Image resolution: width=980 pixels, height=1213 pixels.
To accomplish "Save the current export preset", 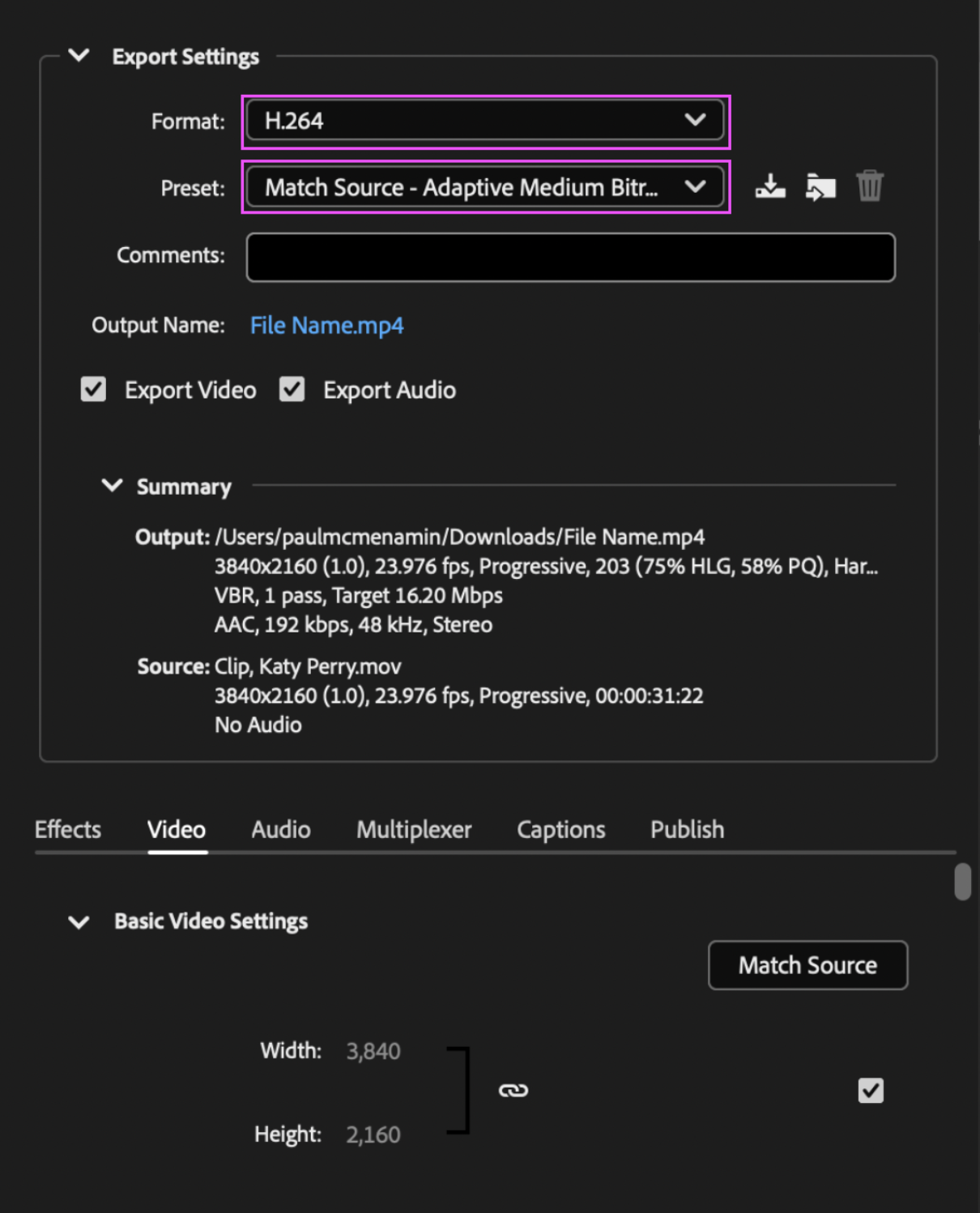I will pyautogui.click(x=769, y=185).
